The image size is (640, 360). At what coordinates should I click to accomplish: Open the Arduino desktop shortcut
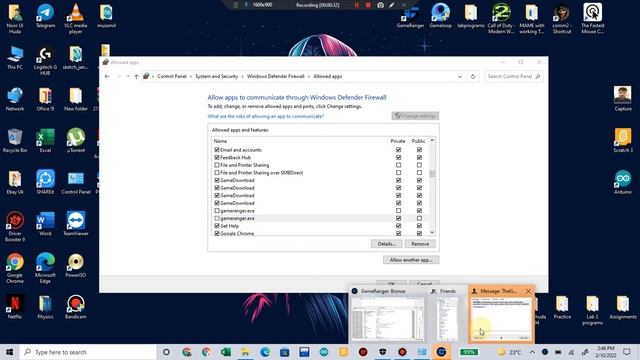[x=623, y=182]
